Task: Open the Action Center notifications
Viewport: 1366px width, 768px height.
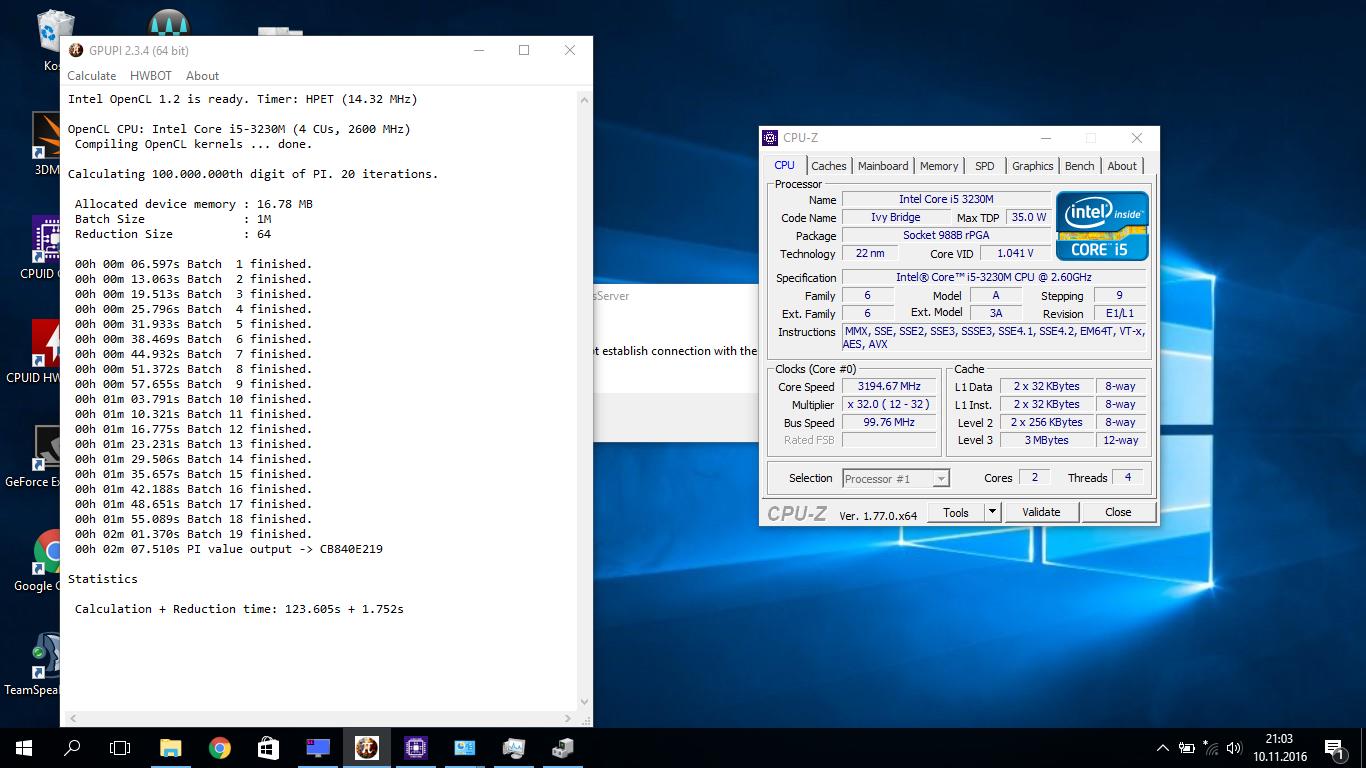Action: (1334, 747)
